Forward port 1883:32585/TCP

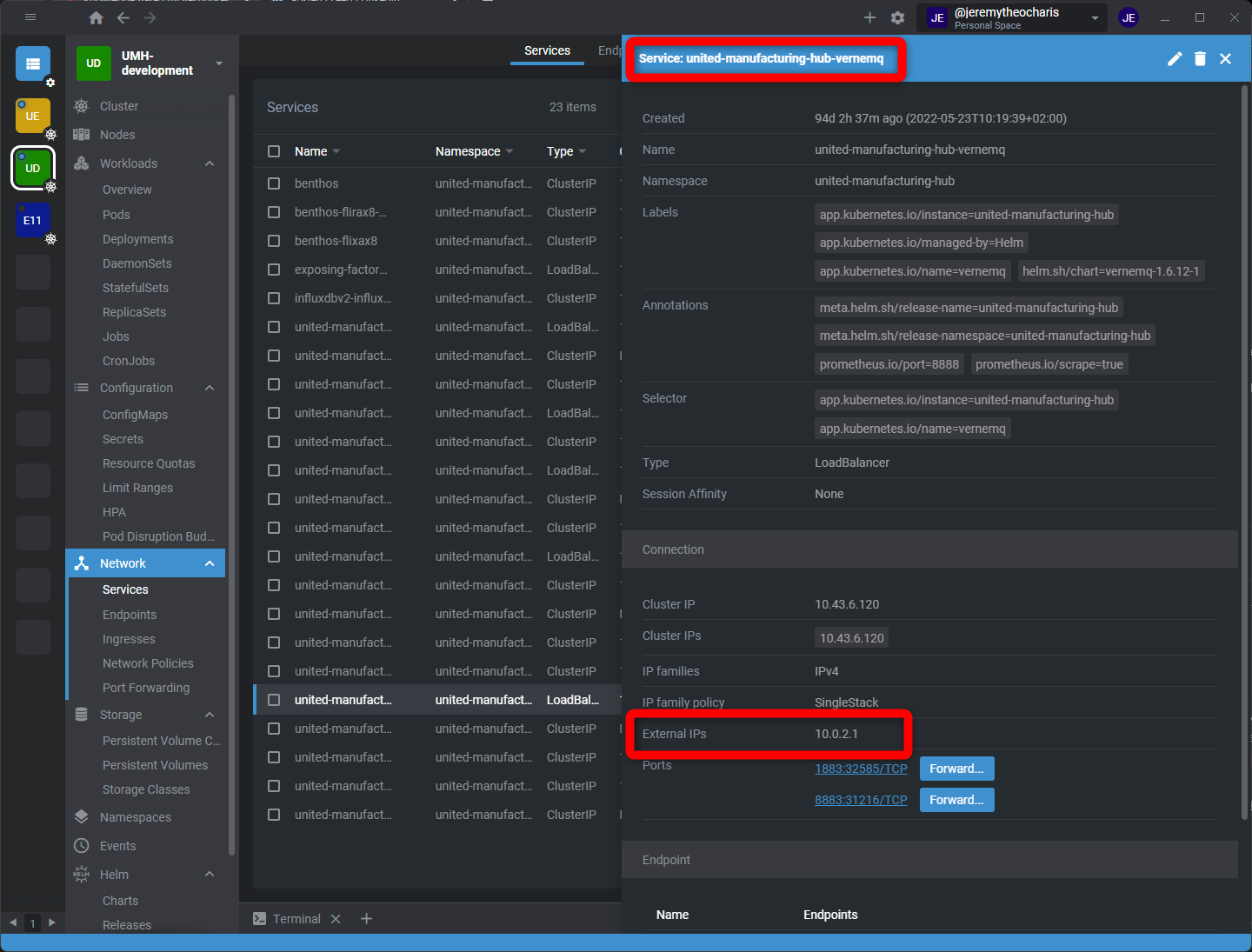click(x=956, y=769)
